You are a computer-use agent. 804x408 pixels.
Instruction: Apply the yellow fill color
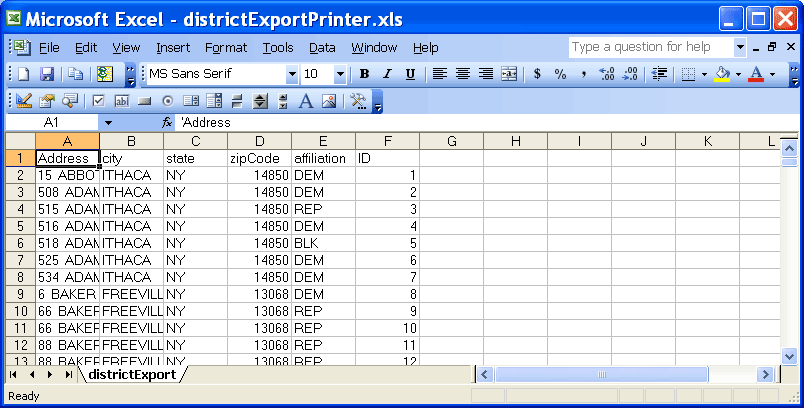click(x=722, y=74)
